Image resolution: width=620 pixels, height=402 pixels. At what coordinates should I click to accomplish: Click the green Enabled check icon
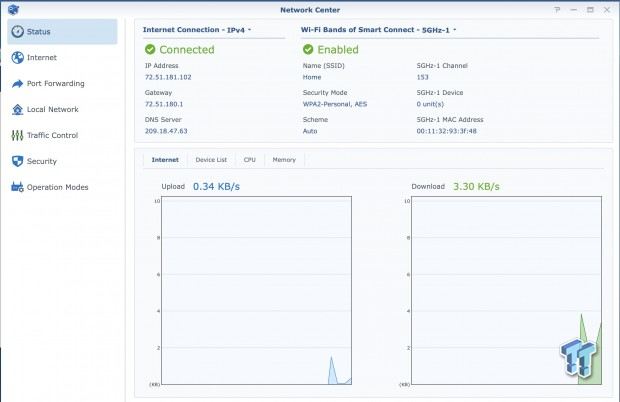click(x=308, y=49)
